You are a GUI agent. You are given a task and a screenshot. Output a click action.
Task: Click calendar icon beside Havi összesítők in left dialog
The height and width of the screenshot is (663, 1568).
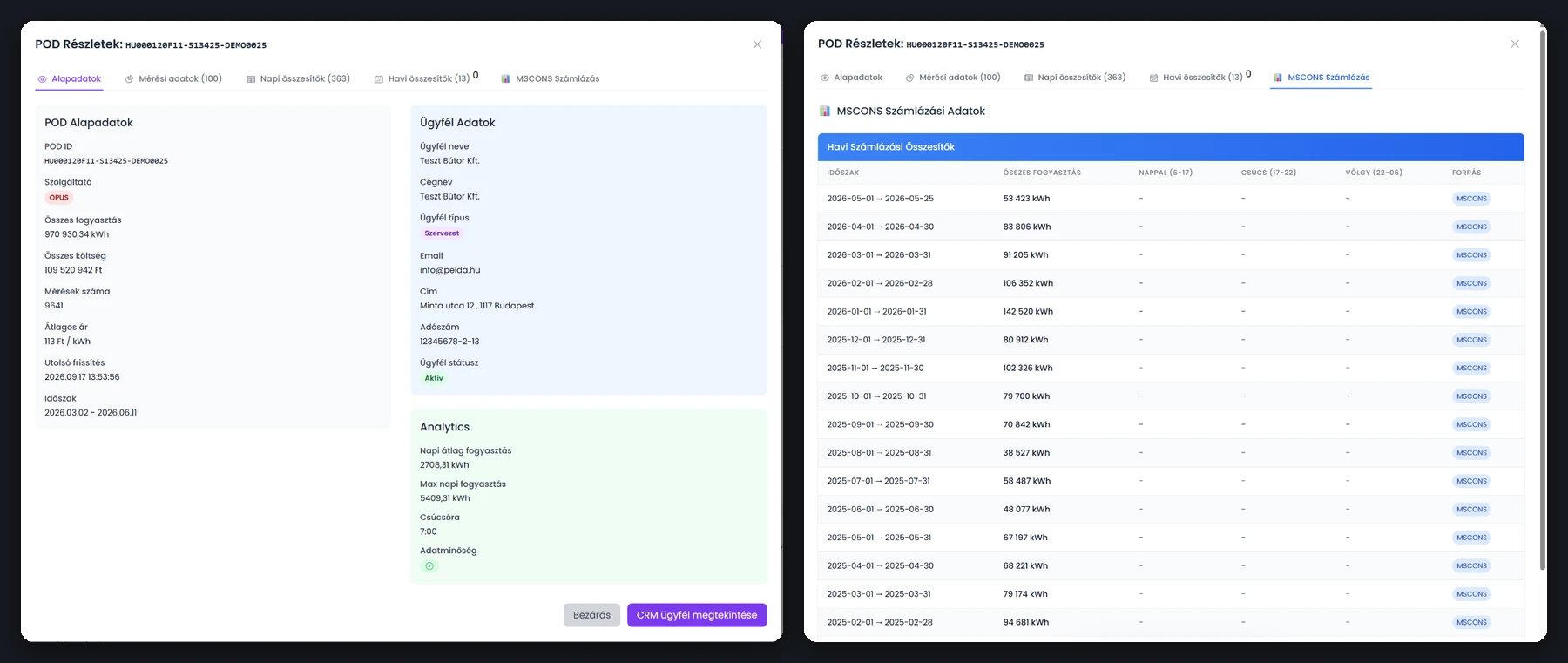379,79
